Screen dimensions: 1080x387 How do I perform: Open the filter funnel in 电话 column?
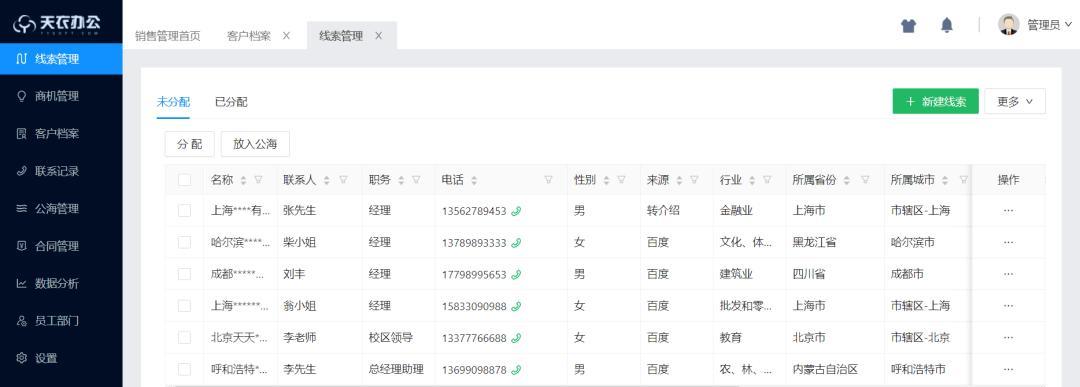click(x=548, y=180)
